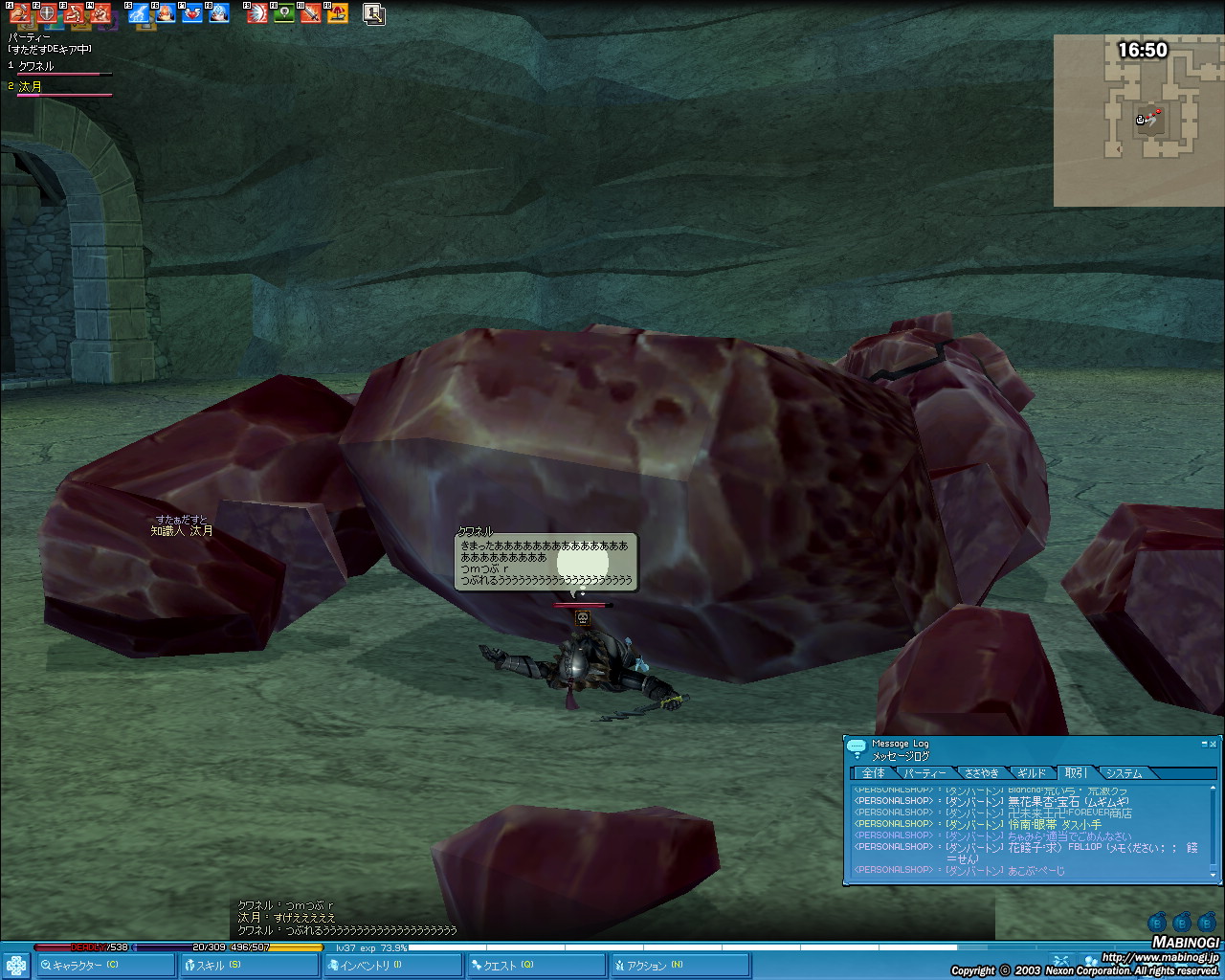Select party member クワネル in party list
The height and width of the screenshot is (980, 1225).
point(36,66)
